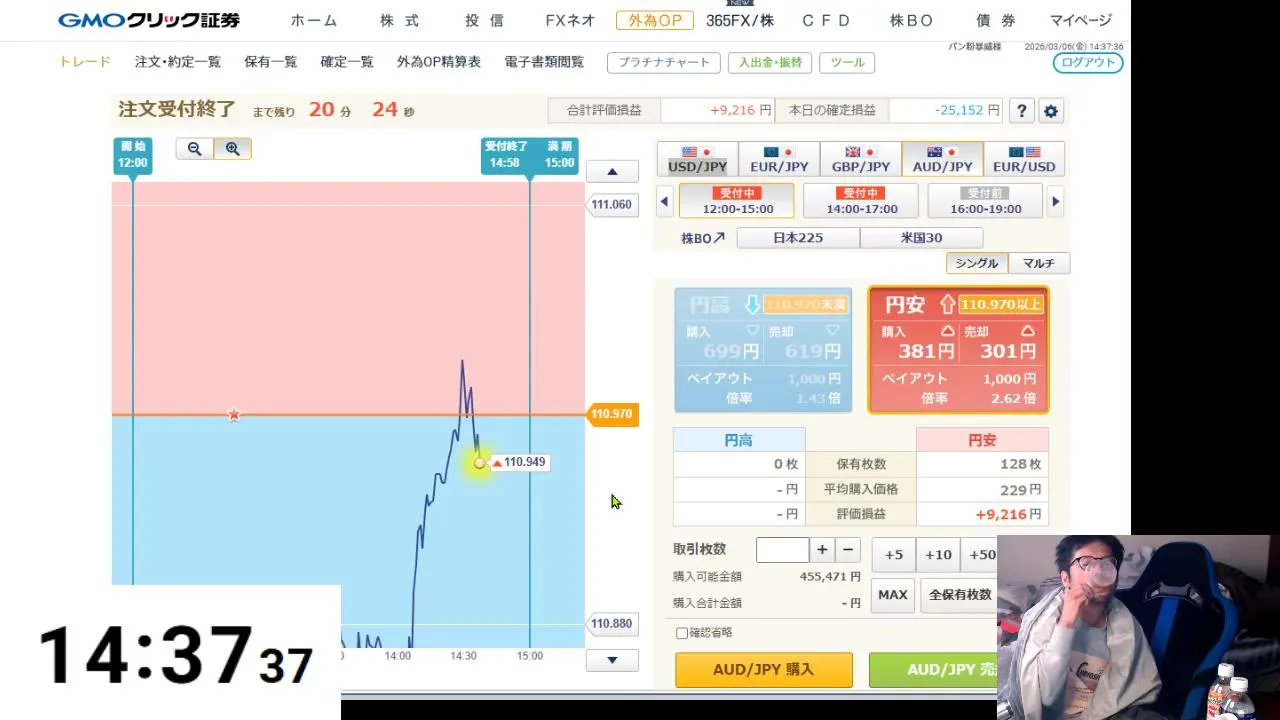Launch プラチナチャート
This screenshot has height=720, width=1280.
[664, 62]
